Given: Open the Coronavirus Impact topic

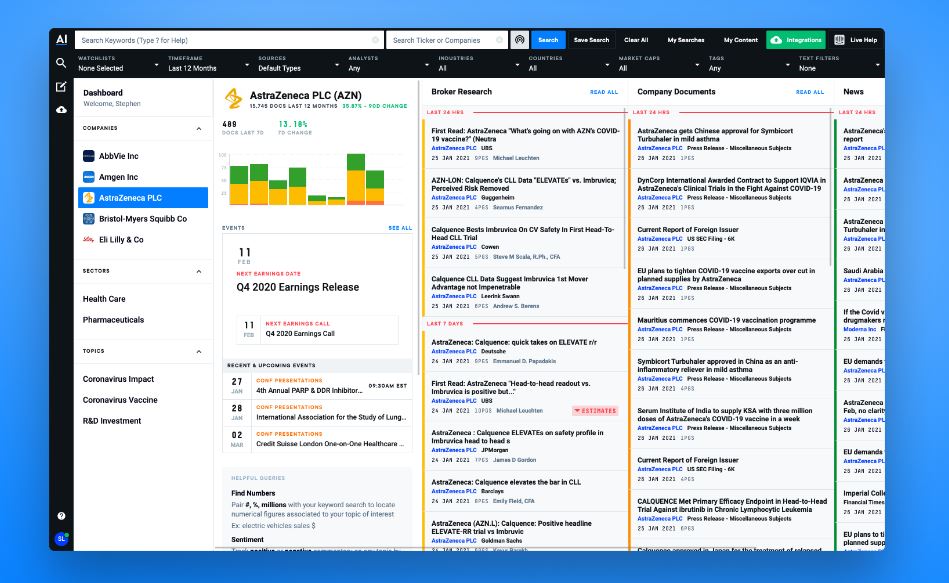Looking at the screenshot, I should [119, 379].
